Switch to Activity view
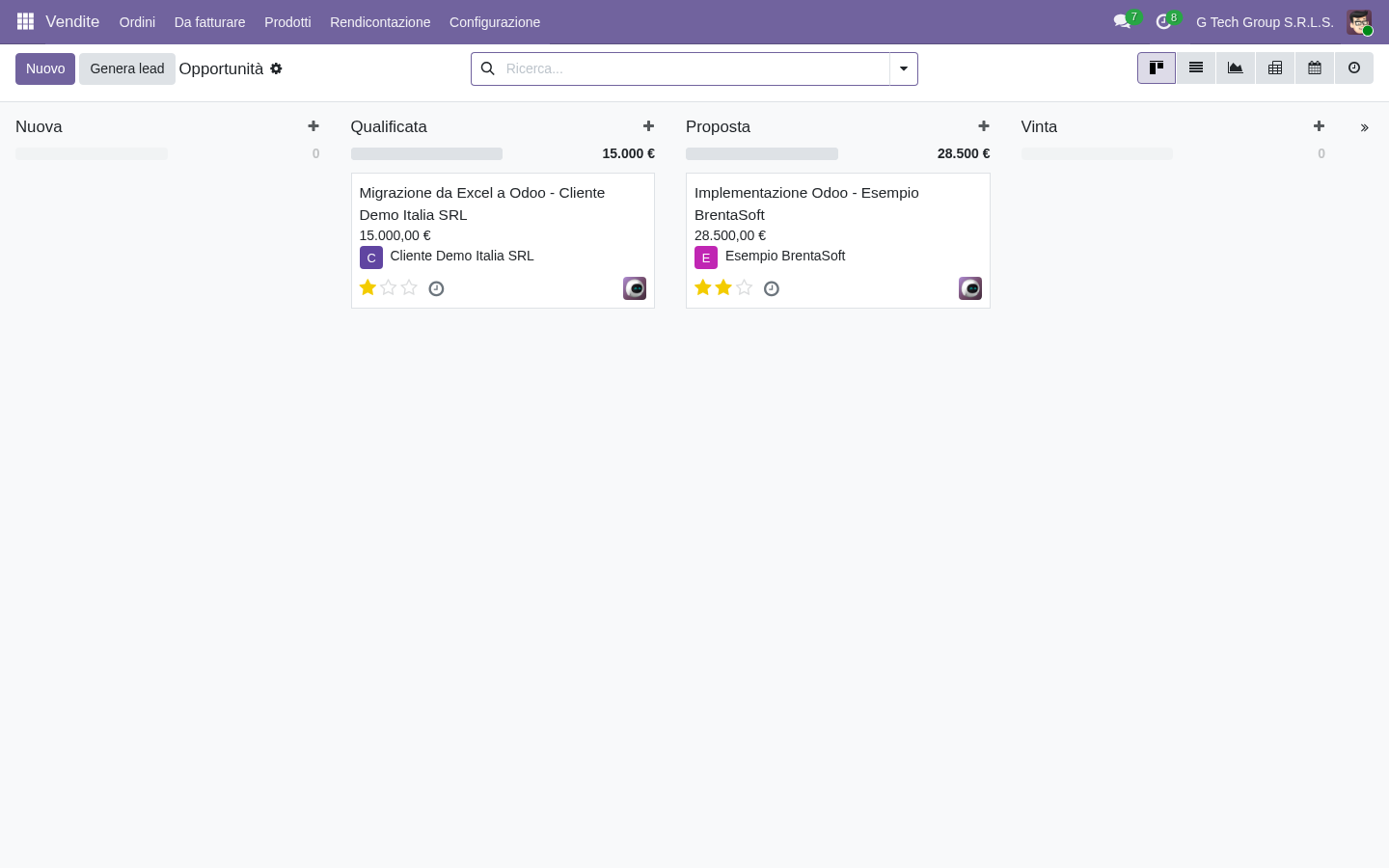 pos(1354,68)
